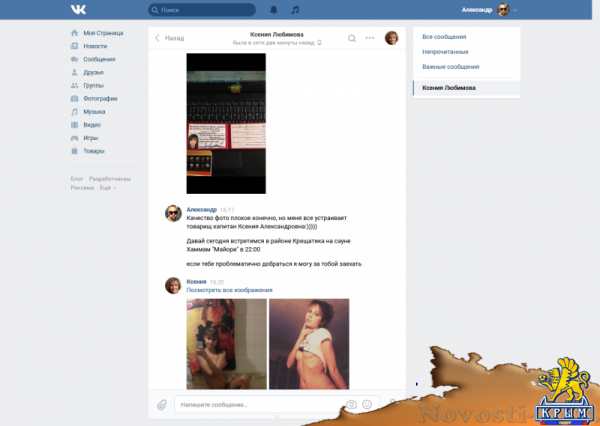
Task: Click the search magnifier in chat header
Action: 352,39
